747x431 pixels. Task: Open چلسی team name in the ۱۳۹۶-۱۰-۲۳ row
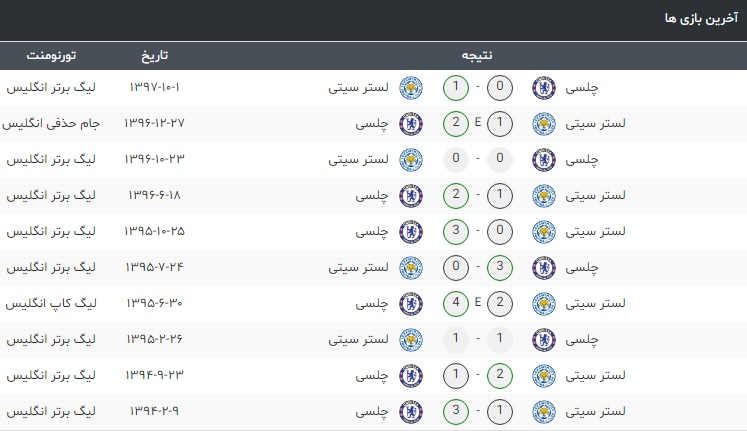(x=582, y=160)
